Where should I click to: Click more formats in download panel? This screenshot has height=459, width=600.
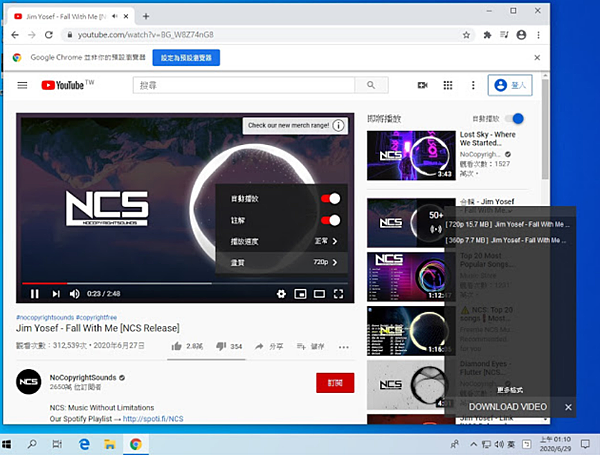click(510, 390)
